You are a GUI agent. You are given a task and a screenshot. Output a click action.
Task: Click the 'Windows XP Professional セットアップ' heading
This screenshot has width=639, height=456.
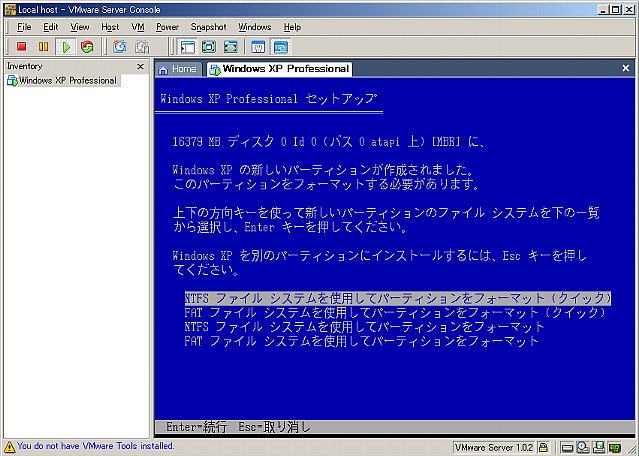(x=269, y=99)
